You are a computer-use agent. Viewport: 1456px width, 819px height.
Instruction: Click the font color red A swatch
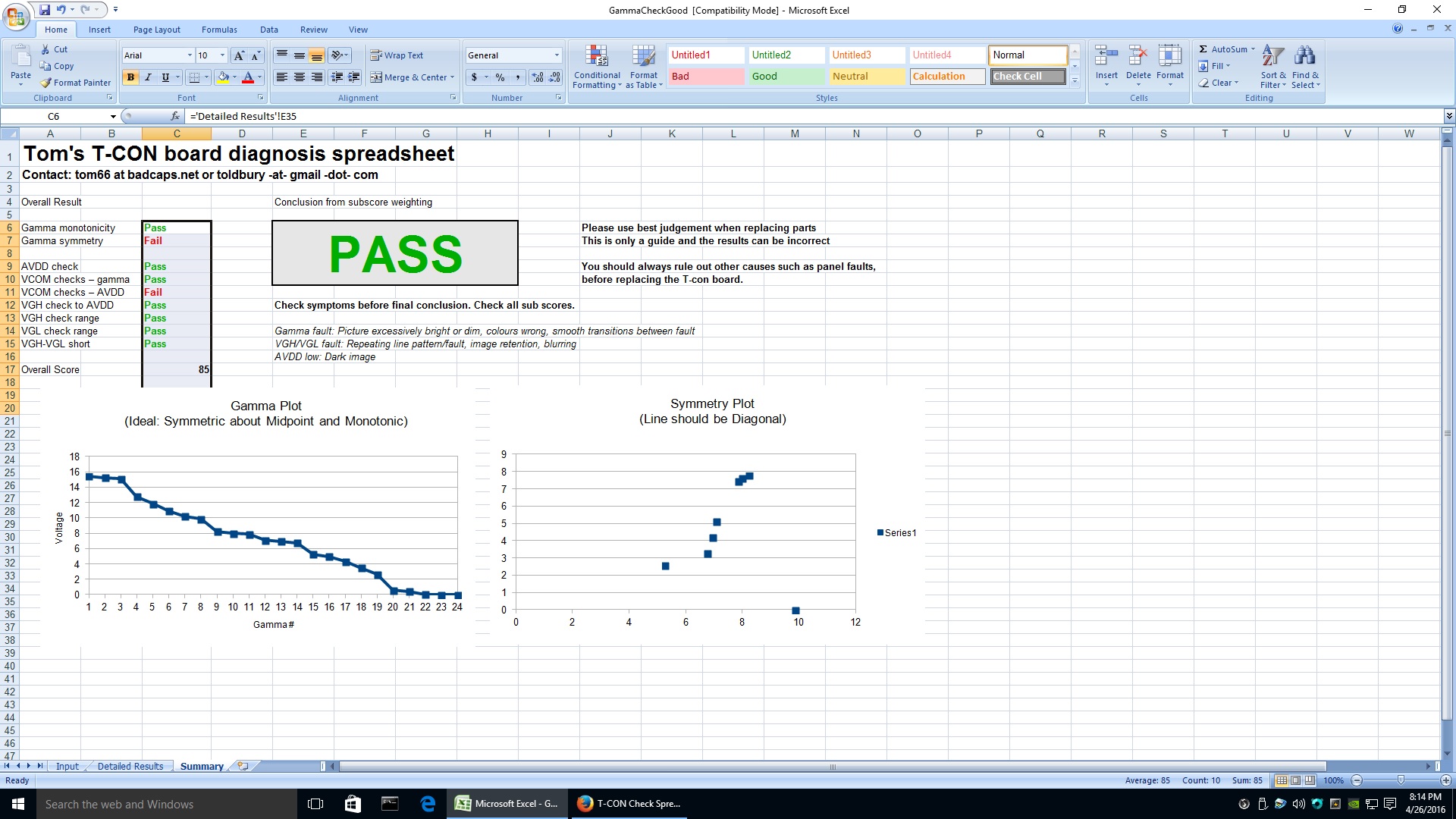click(247, 77)
